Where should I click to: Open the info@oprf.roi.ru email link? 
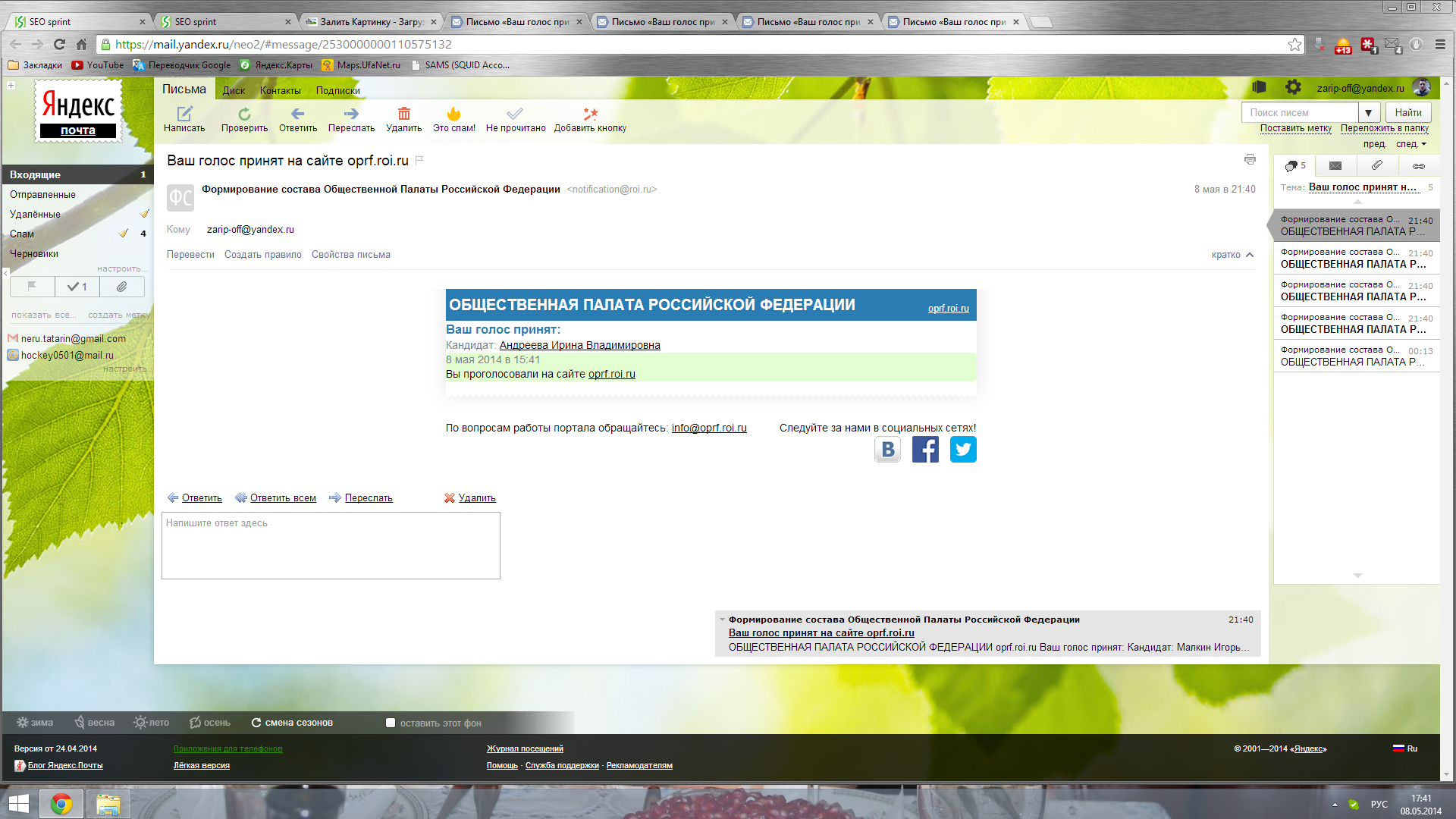tap(708, 428)
